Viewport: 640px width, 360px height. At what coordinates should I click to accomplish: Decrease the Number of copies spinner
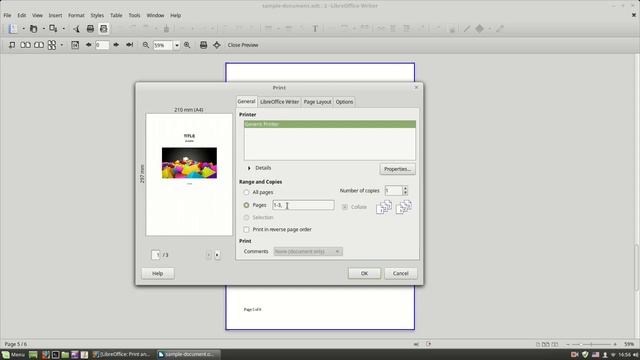[x=405, y=193]
